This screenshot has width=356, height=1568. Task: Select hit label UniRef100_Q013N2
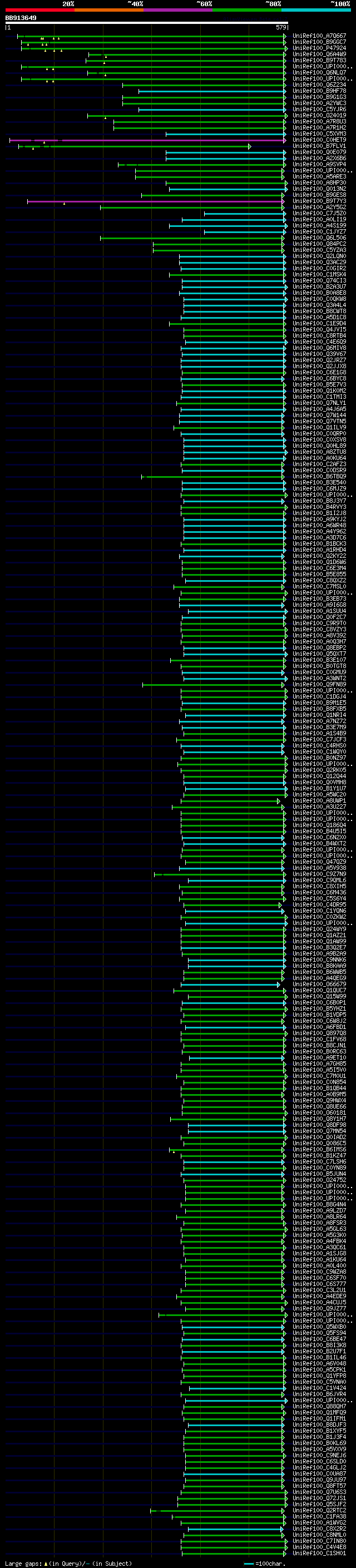319,189
